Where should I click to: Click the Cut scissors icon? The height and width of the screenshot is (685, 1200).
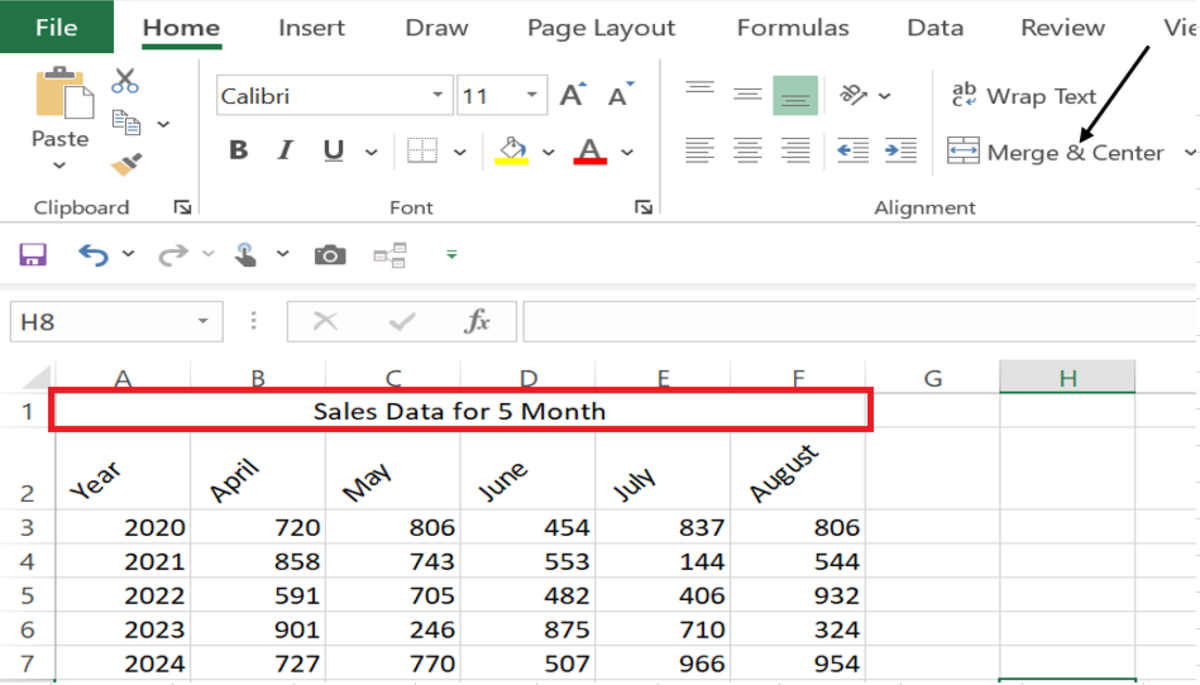tap(125, 80)
